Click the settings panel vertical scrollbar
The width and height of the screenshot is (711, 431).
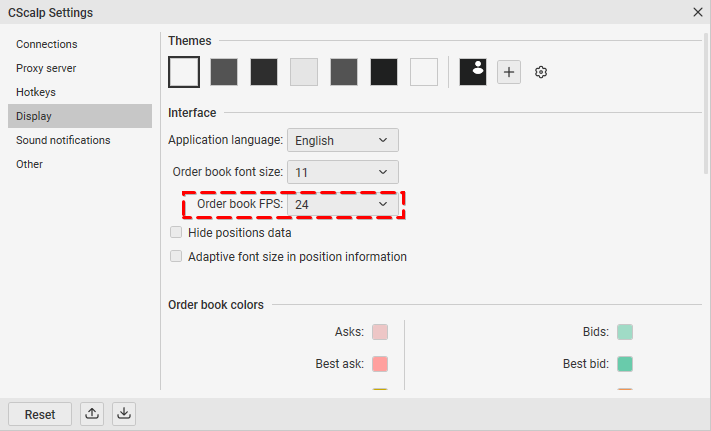(x=706, y=103)
